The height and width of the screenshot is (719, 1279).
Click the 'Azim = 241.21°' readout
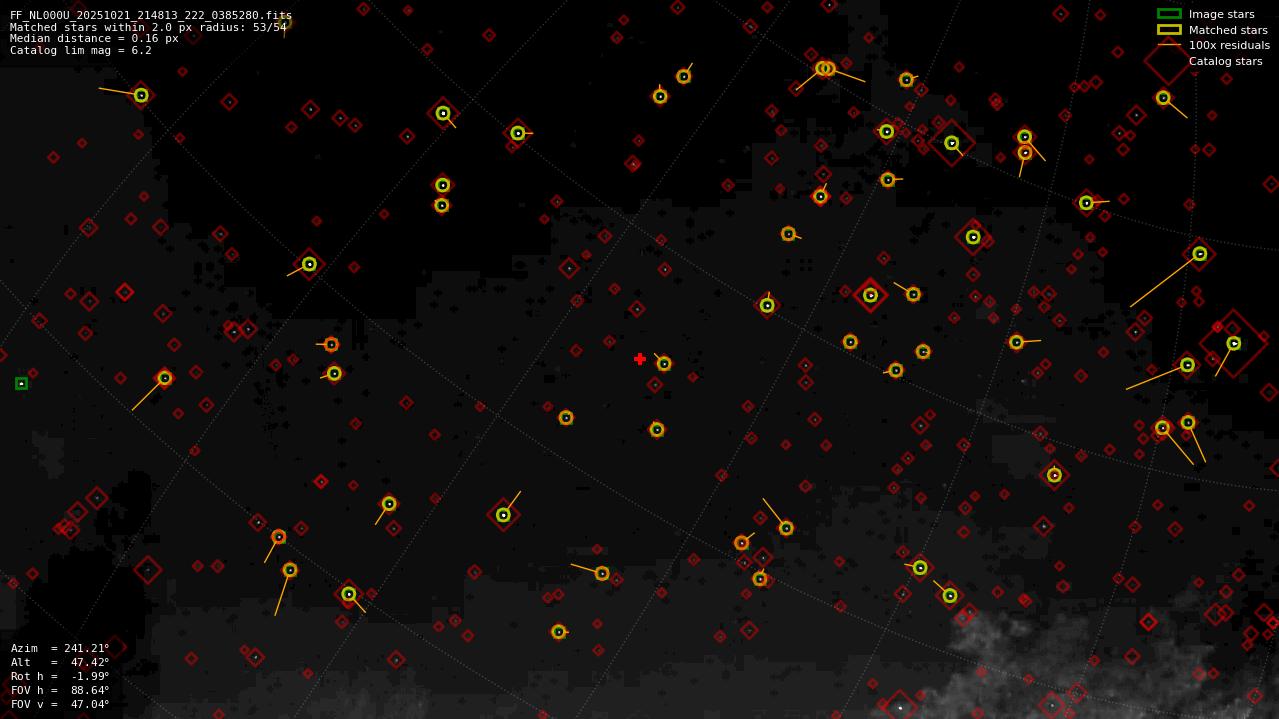tap(60, 648)
